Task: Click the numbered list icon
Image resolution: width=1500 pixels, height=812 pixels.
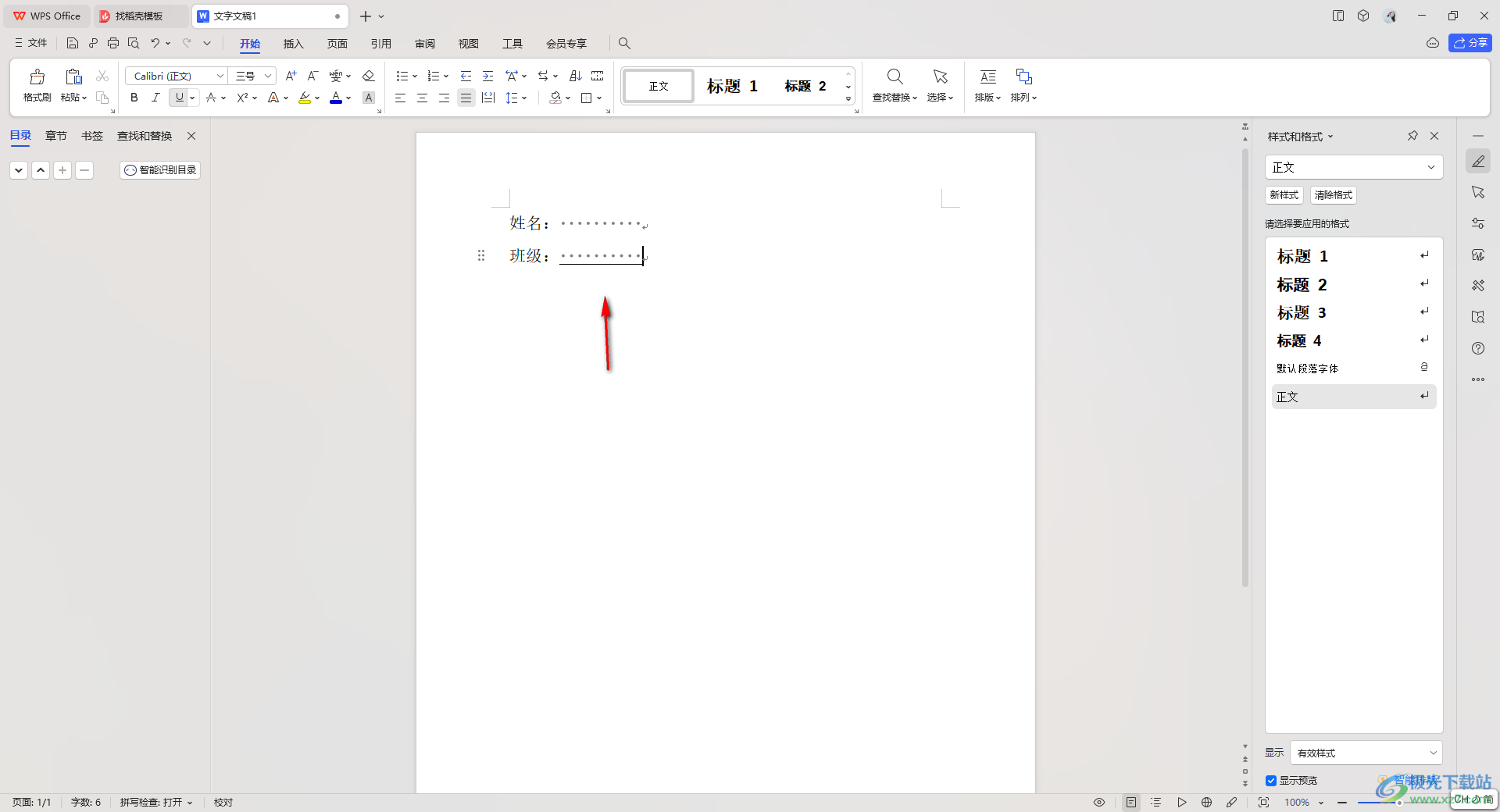Action: click(434, 76)
